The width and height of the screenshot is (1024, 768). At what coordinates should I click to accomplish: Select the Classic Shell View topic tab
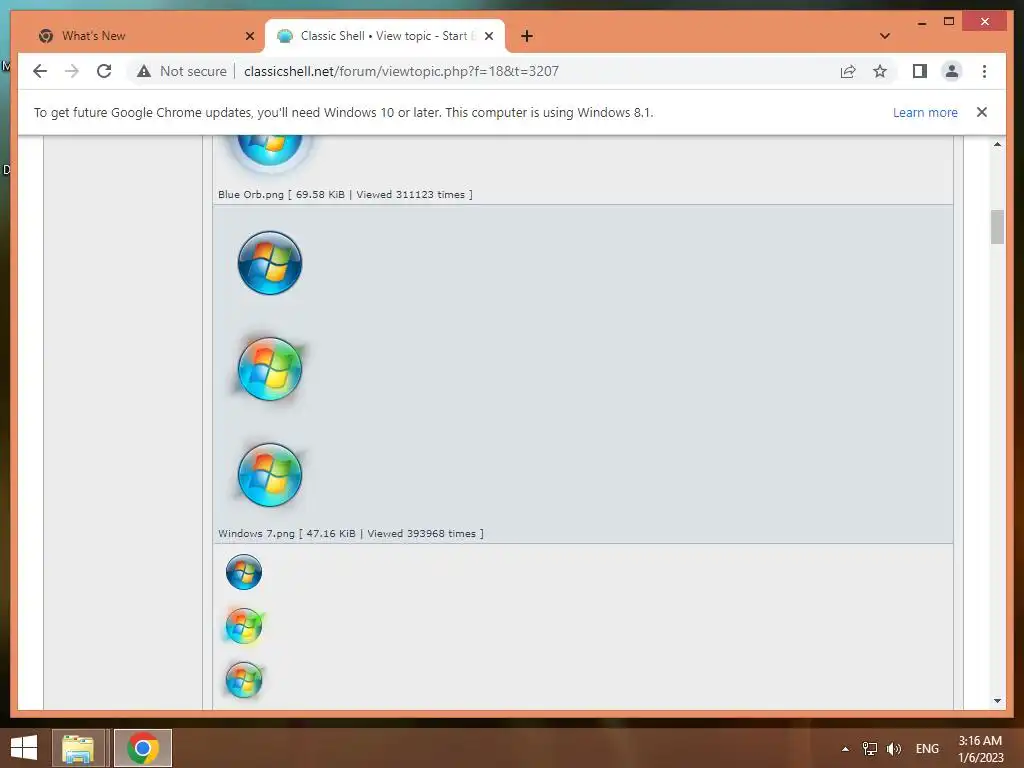pyautogui.click(x=385, y=36)
